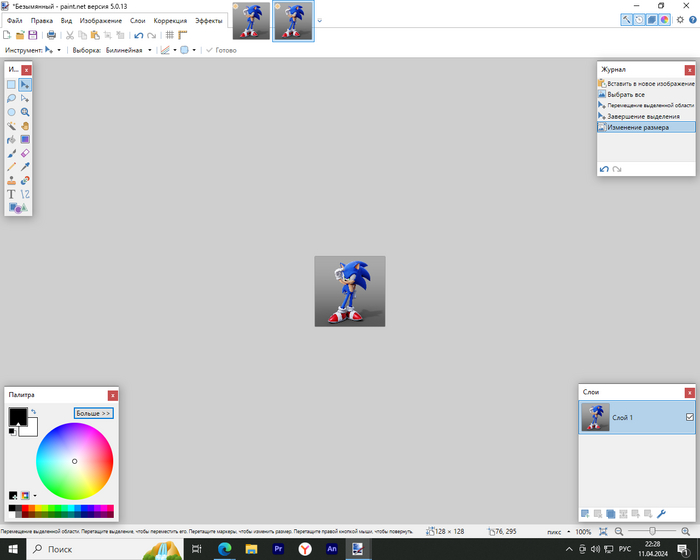Select the Text tool
This screenshot has height=560, width=700.
click(12, 194)
